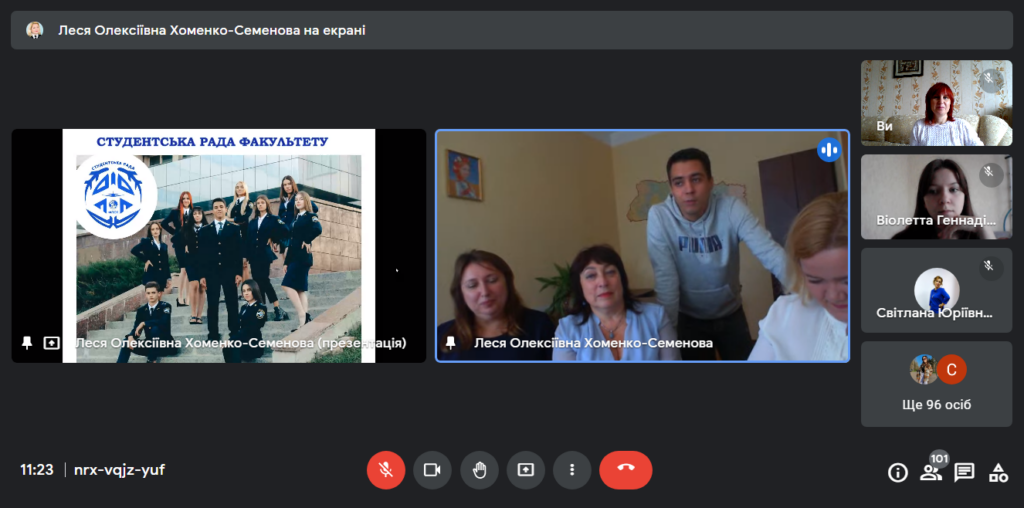
Task: Pin the presentation tile of Леся Олексіївна
Action: [x=27, y=343]
